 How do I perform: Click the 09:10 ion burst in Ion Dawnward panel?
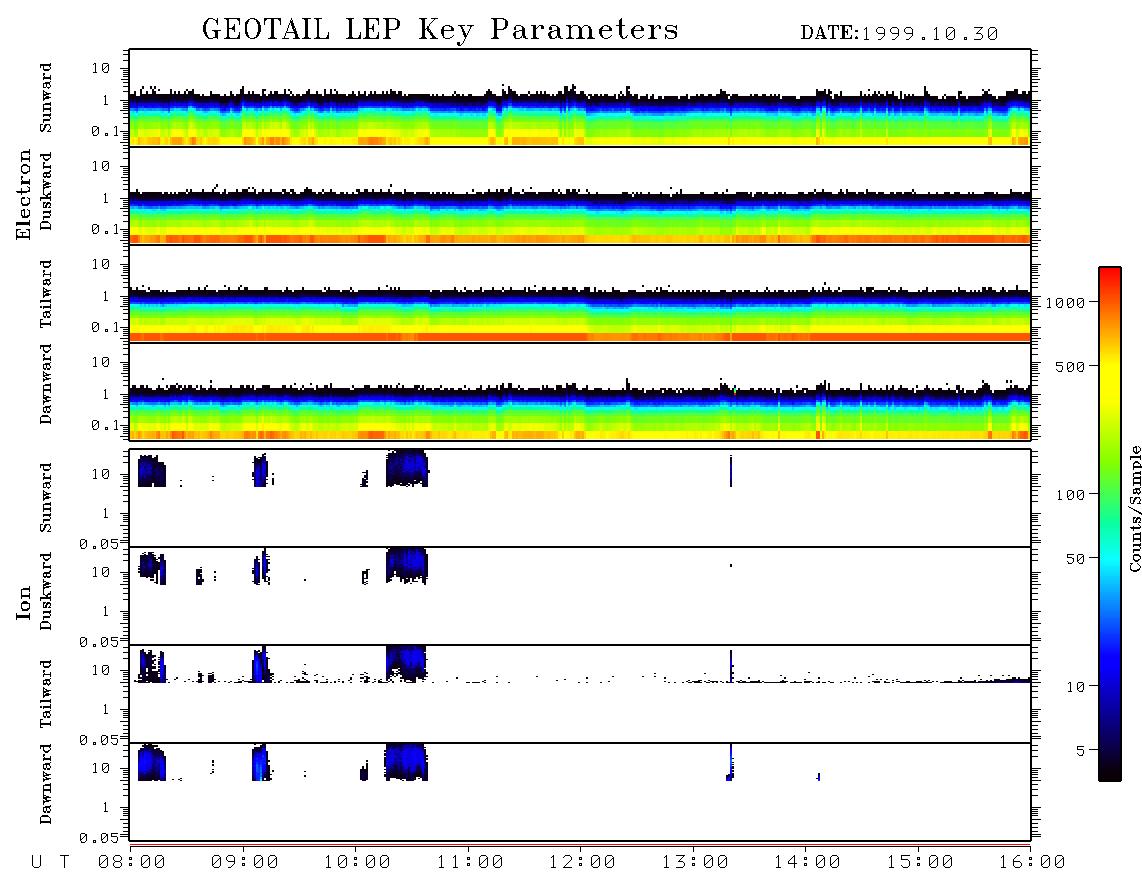pyautogui.click(x=261, y=763)
